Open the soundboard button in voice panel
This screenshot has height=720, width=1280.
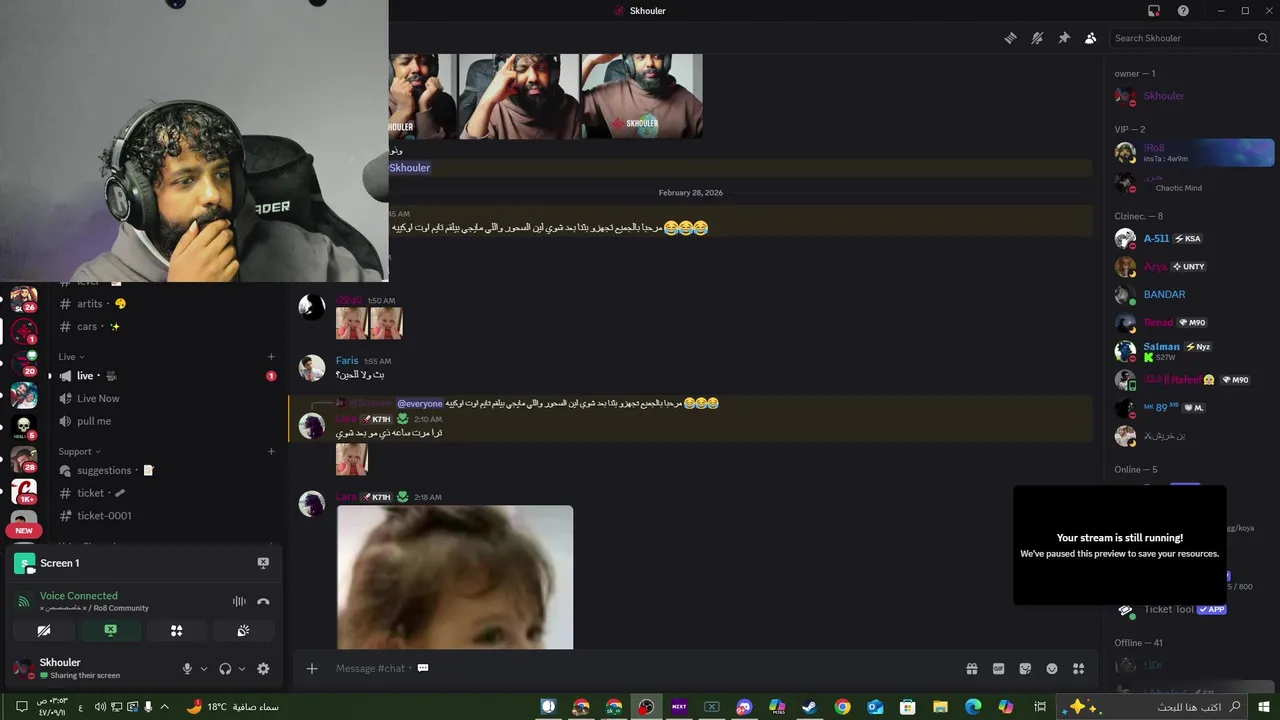pos(243,631)
